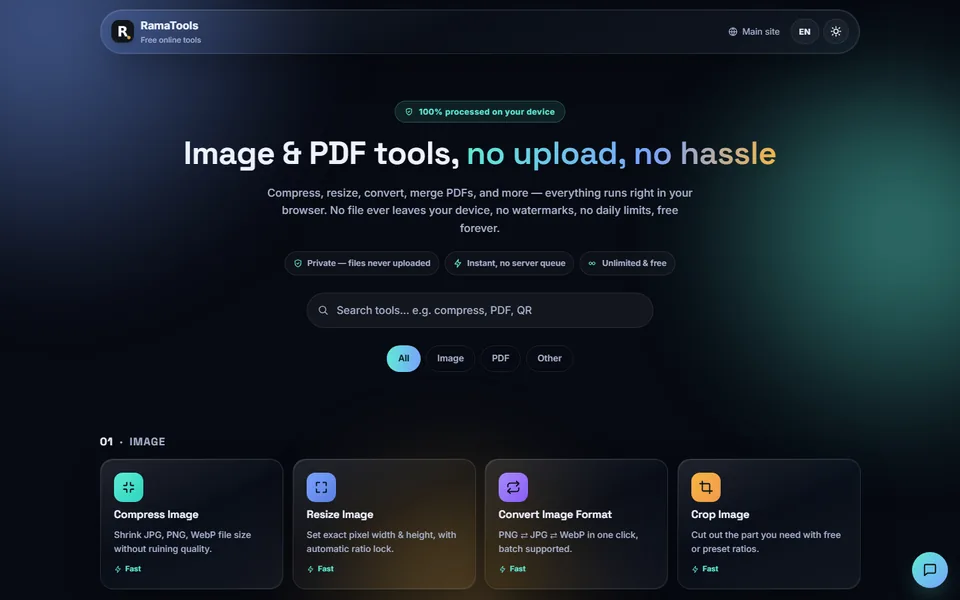The height and width of the screenshot is (600, 960).
Task: Click the Resize Image card title
Action: 340,515
